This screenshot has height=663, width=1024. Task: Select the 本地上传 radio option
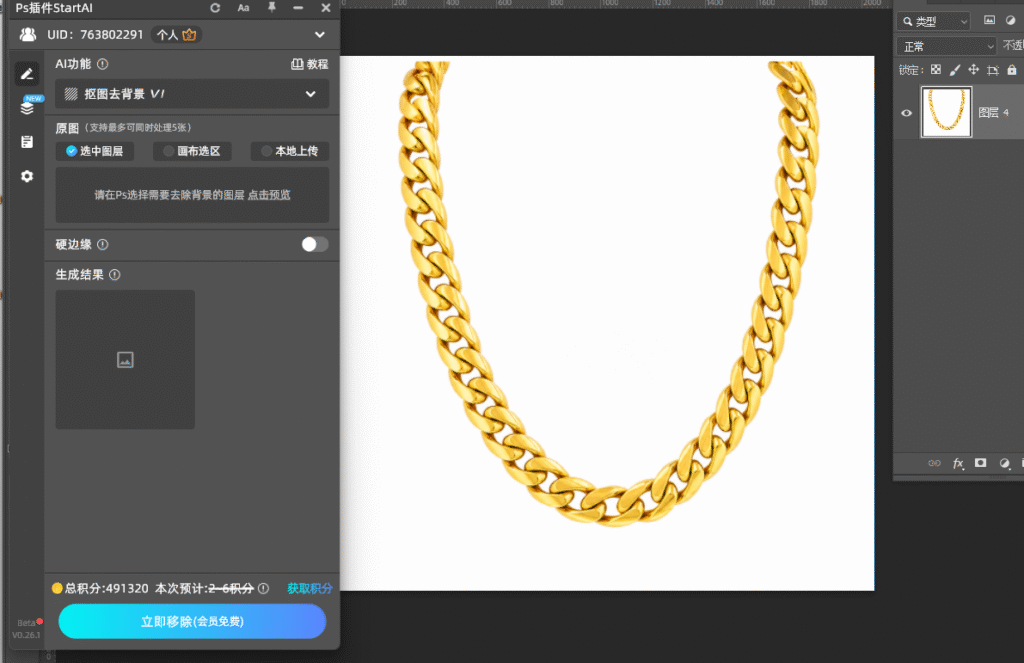coord(290,151)
